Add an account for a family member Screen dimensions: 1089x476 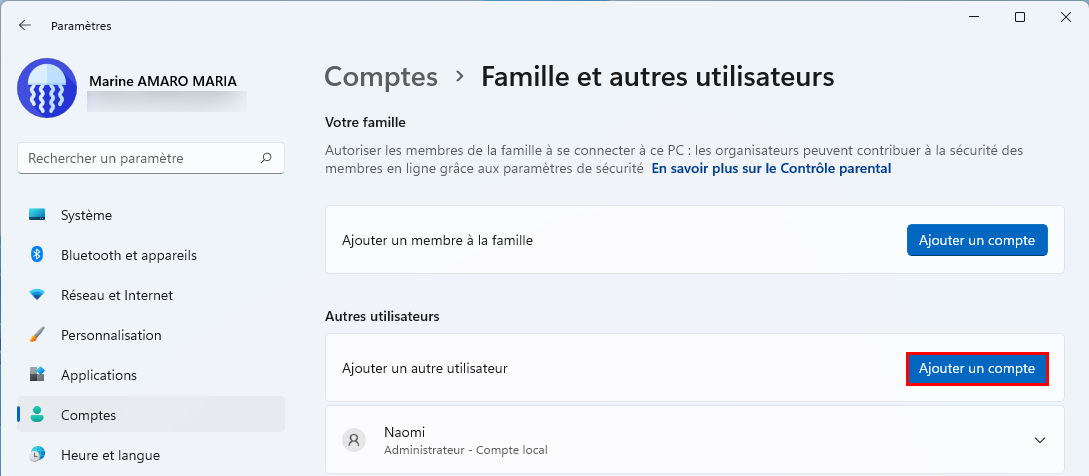coord(976,240)
